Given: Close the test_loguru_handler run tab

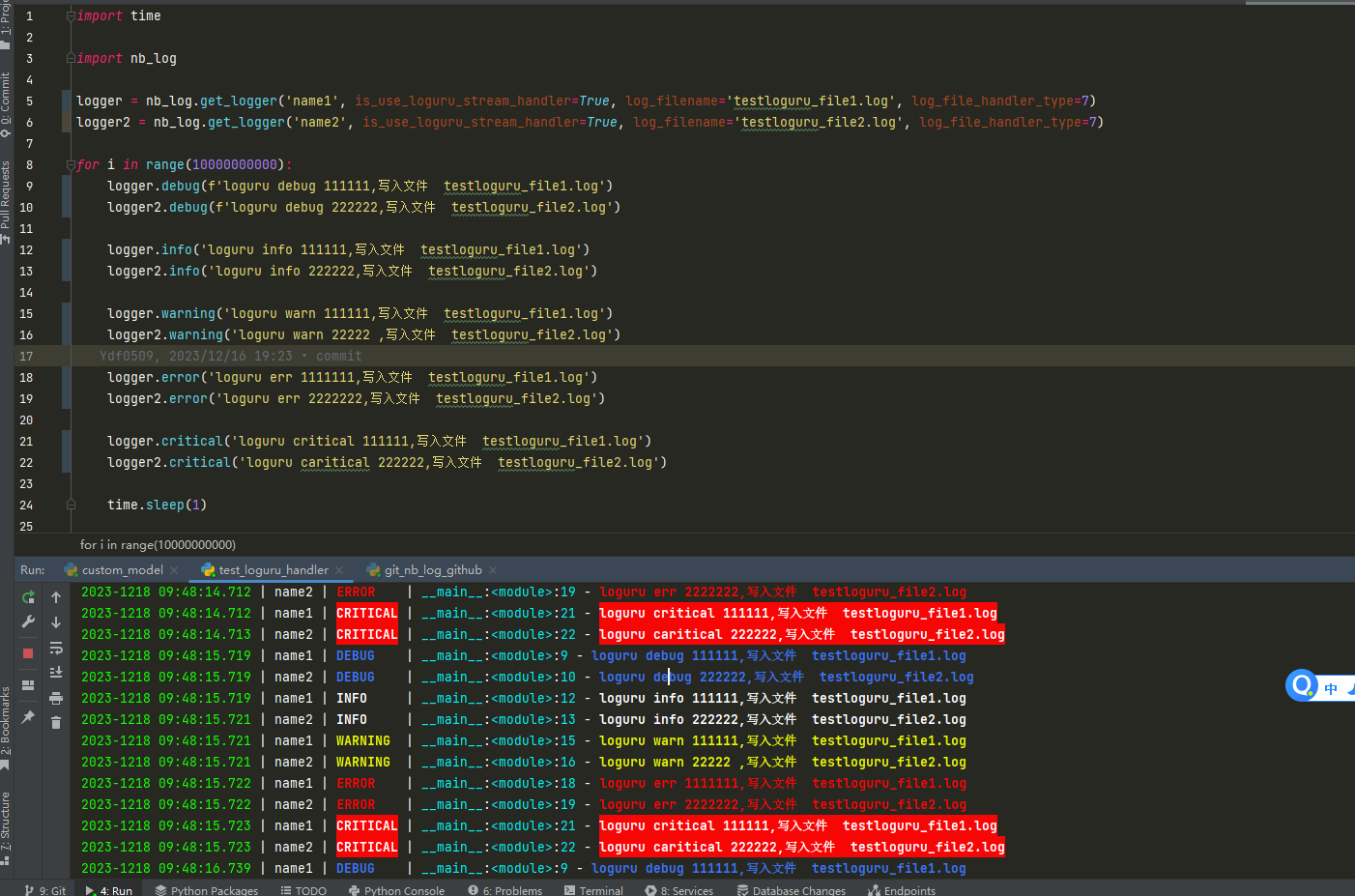Looking at the screenshot, I should pos(339,570).
